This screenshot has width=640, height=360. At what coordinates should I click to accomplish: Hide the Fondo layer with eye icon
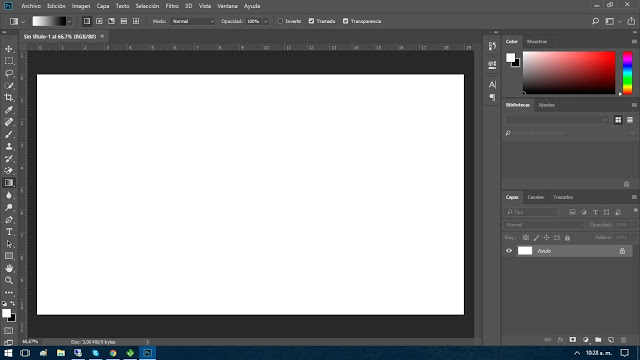tap(509, 251)
